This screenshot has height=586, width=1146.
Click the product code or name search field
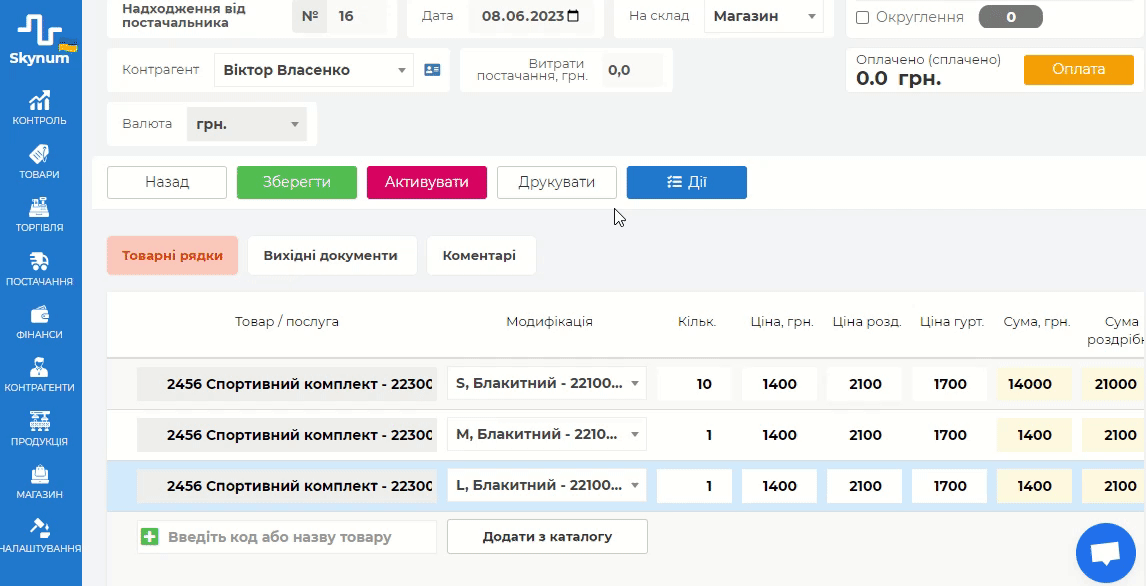click(x=286, y=537)
